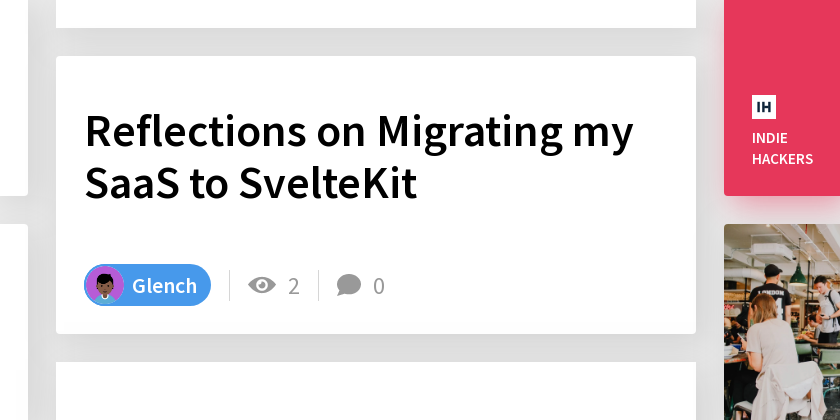Click the HACKERS label text on pink card
This screenshot has height=420, width=840.
point(783,159)
